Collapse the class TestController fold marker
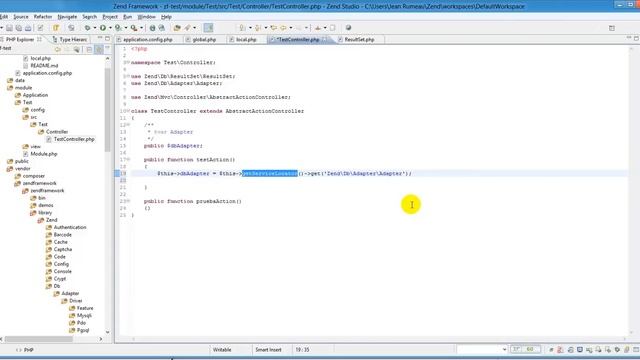640x360 pixels. (128, 111)
